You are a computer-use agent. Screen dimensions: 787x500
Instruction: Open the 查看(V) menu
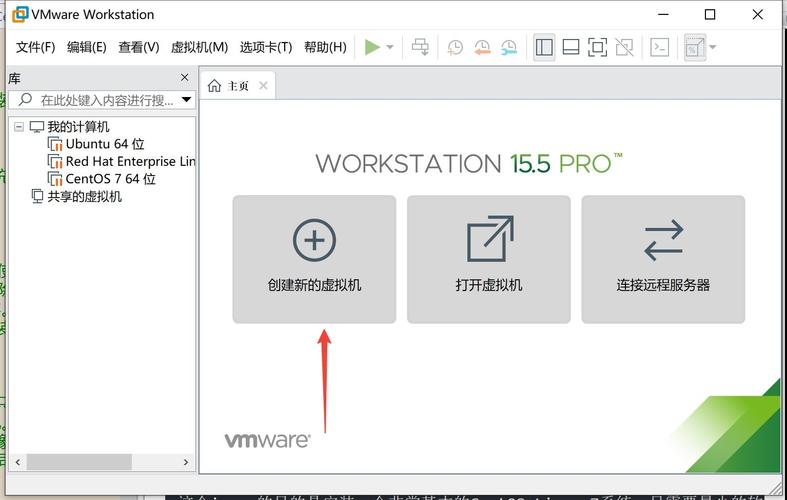coord(139,47)
